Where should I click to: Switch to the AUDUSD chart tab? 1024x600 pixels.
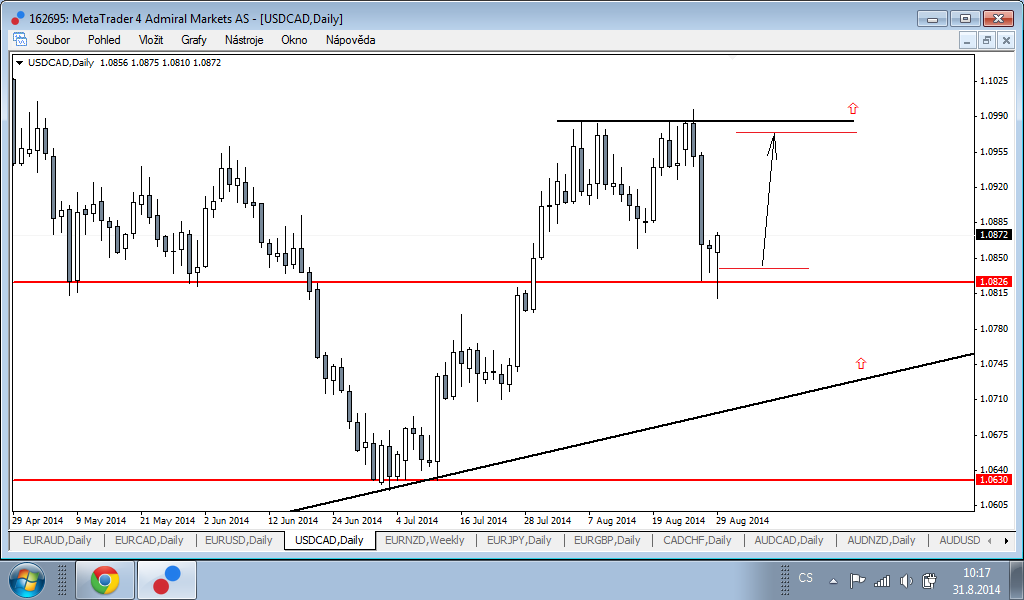959,540
